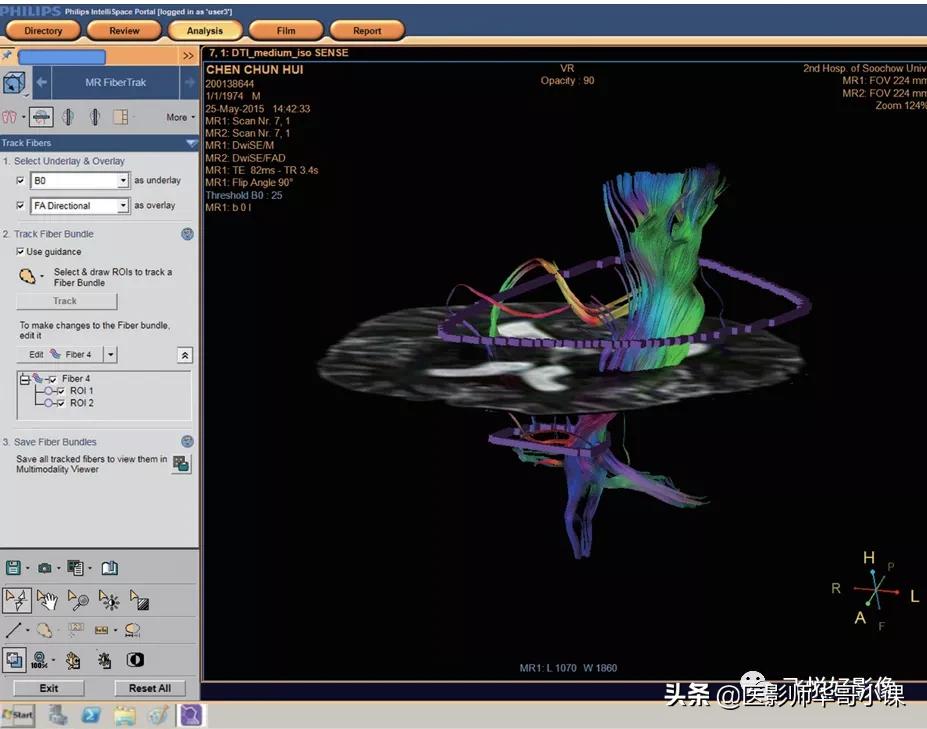The image size is (927, 729).
Task: Uncheck the ROI 1 checkbox
Action: coord(61,391)
